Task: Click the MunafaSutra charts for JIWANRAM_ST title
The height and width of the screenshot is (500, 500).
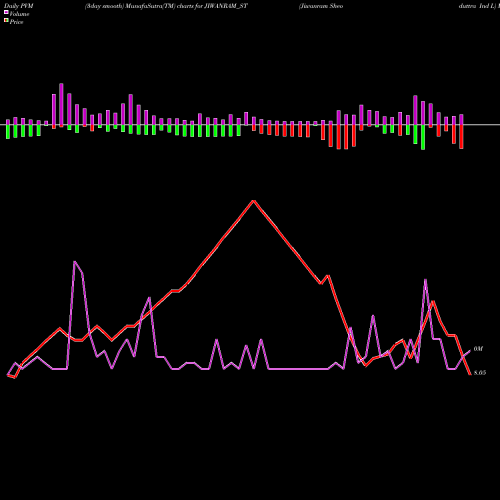Action: pos(166,6)
